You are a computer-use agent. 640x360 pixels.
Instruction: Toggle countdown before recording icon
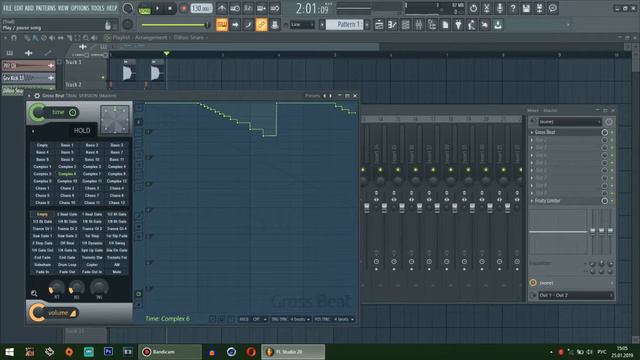coord(248,8)
